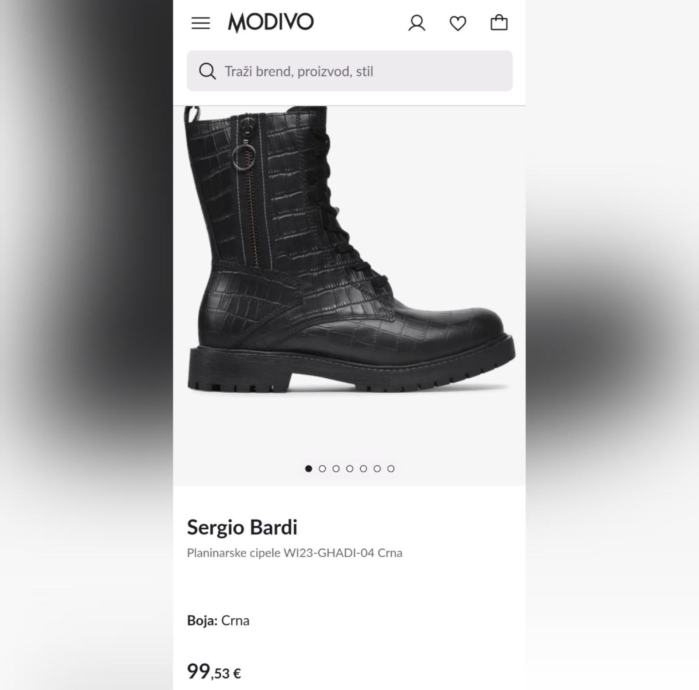This screenshot has width=699, height=690.
Task: Focus the 'Traži brend, proizvod, stil' field
Action: click(x=350, y=71)
